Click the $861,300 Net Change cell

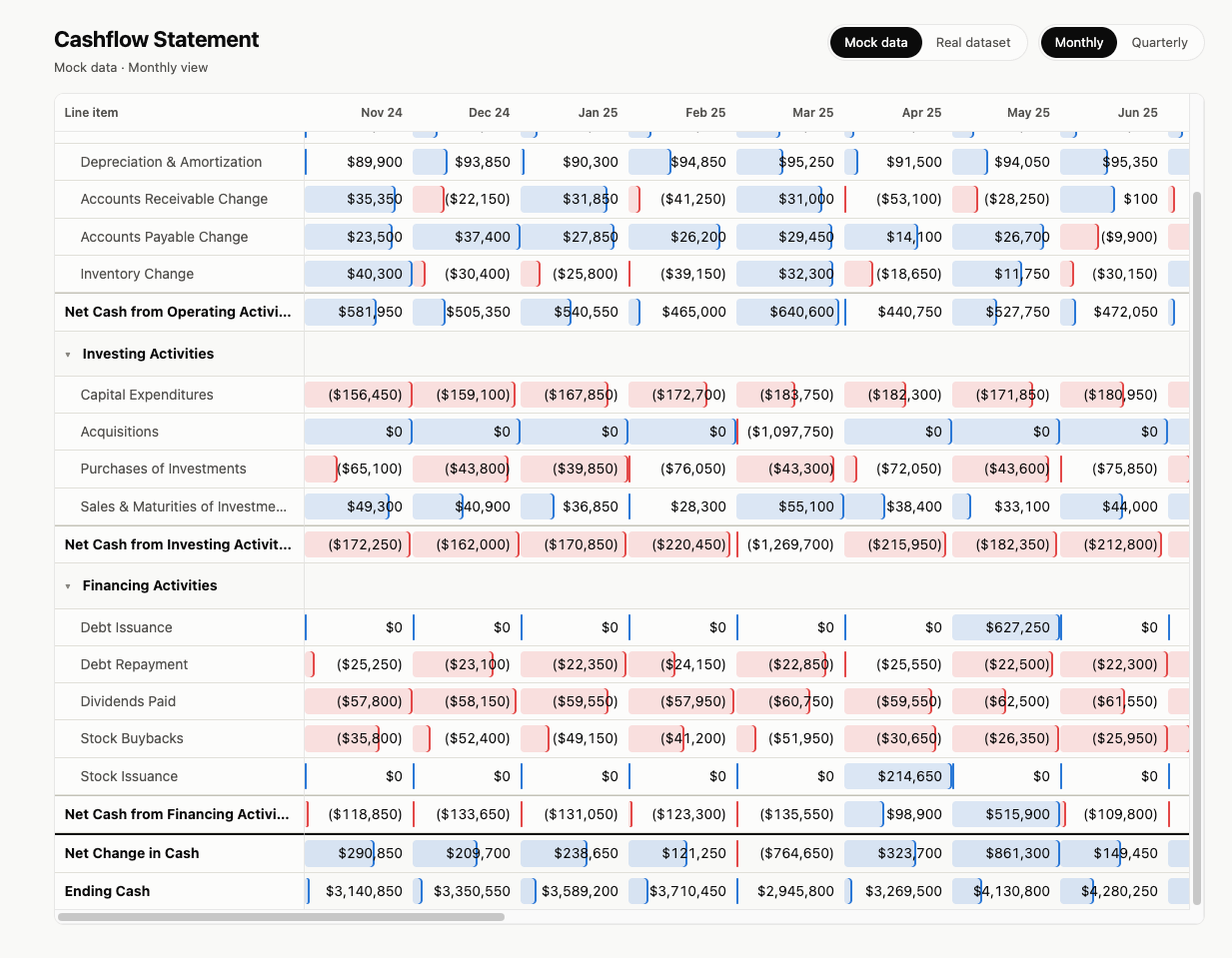tap(1005, 853)
